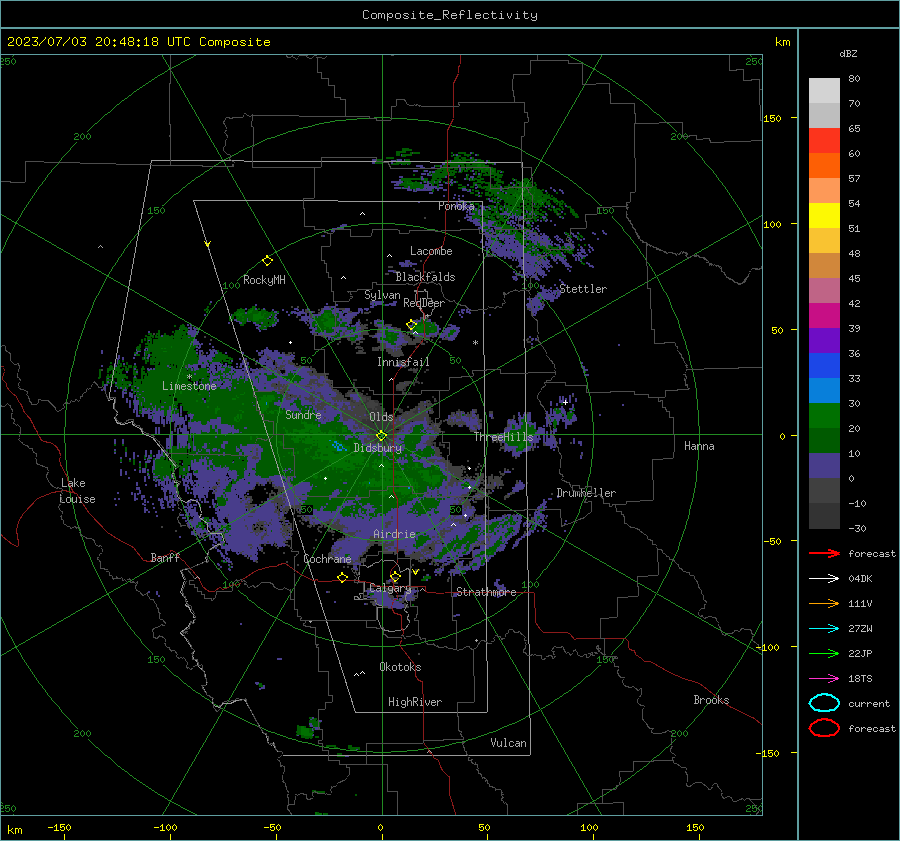The image size is (900, 841).
Task: Click the white 04DK arrow icon
Action: point(824,579)
